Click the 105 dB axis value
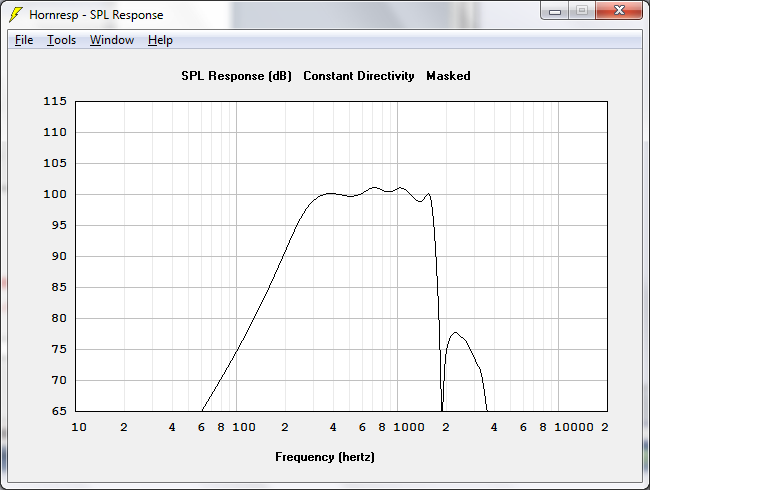Screen dimensions: 768x490 click(55, 163)
